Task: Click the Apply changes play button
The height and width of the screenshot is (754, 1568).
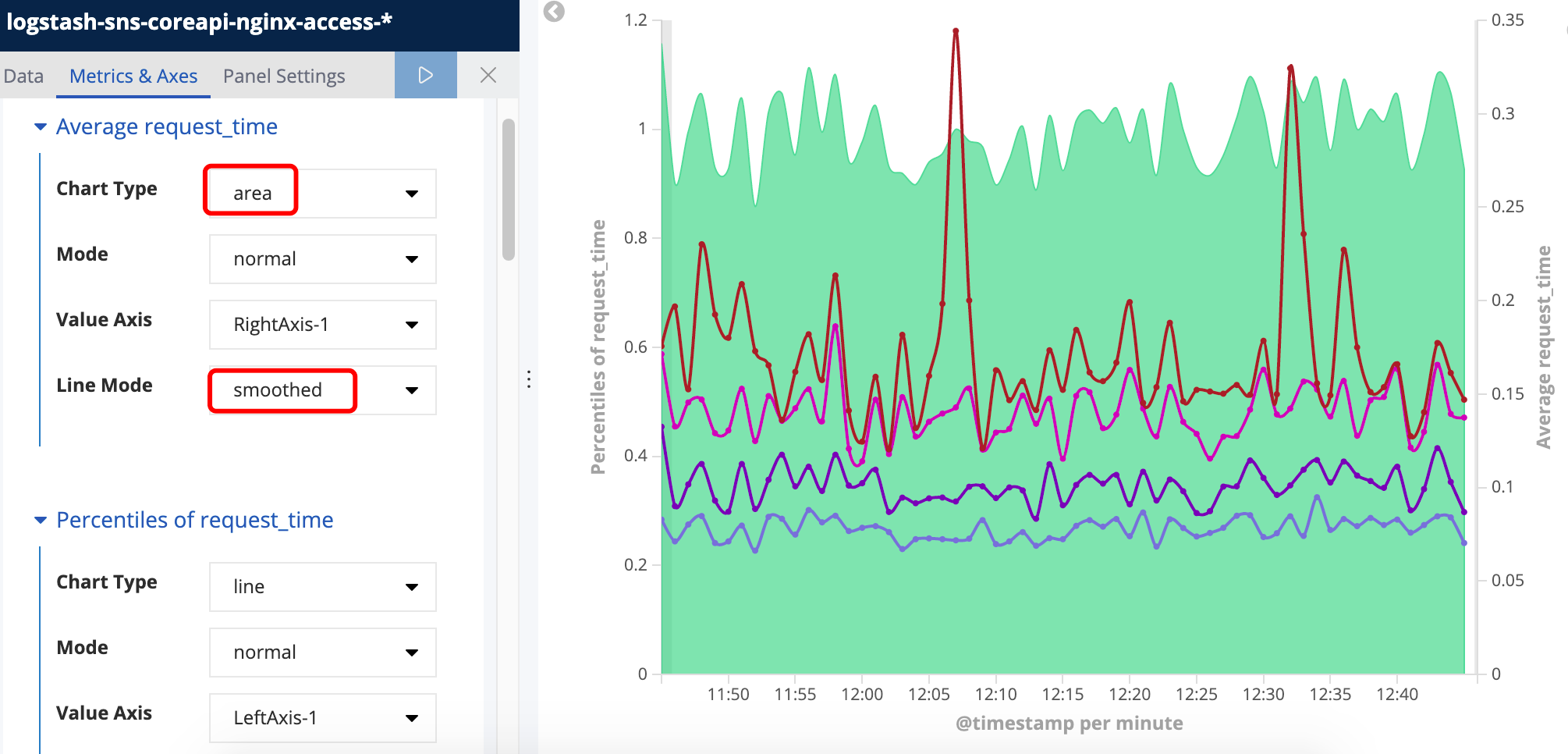Action: pyautogui.click(x=425, y=75)
